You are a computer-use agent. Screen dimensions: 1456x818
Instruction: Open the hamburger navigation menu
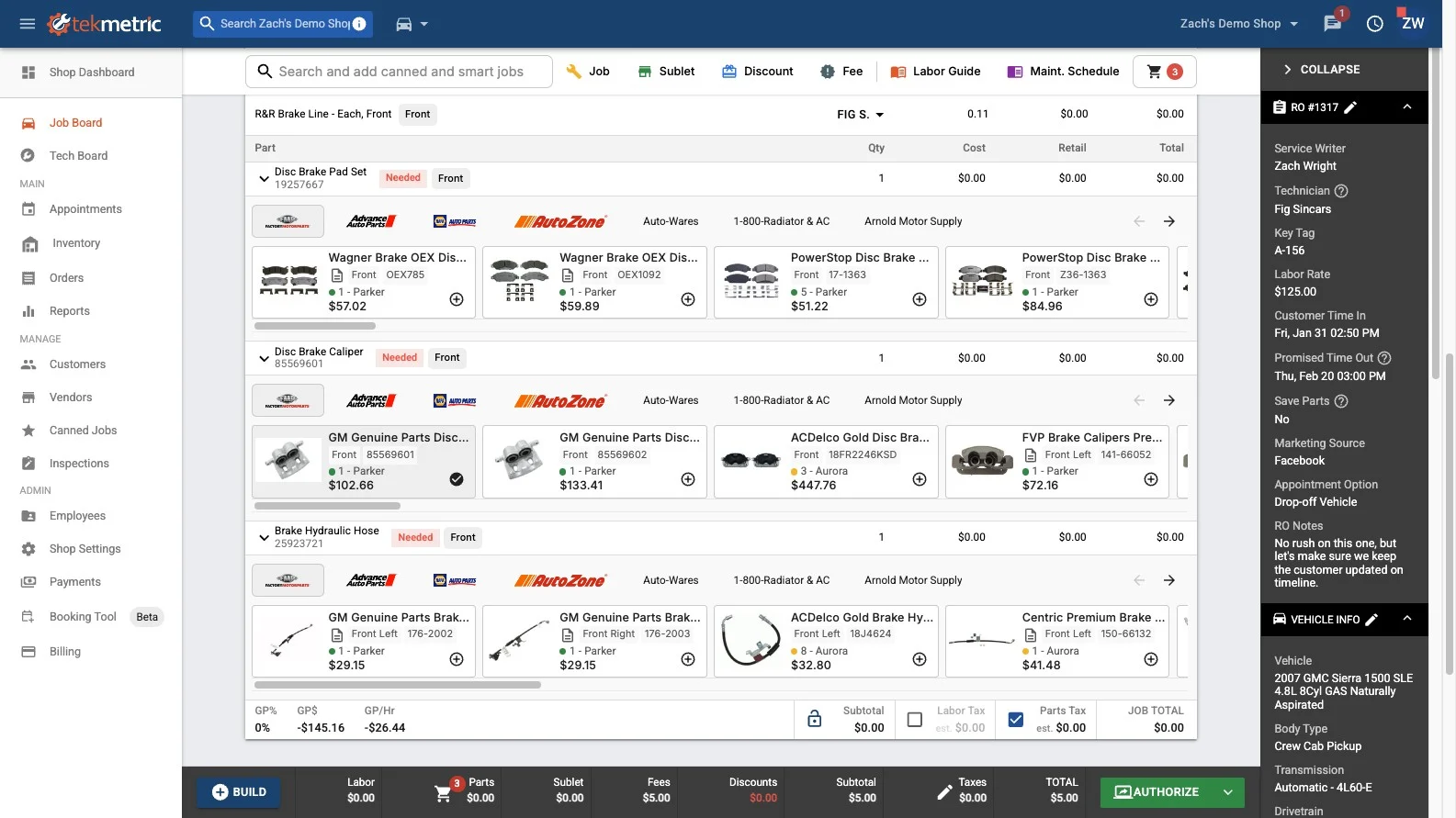[x=28, y=24]
